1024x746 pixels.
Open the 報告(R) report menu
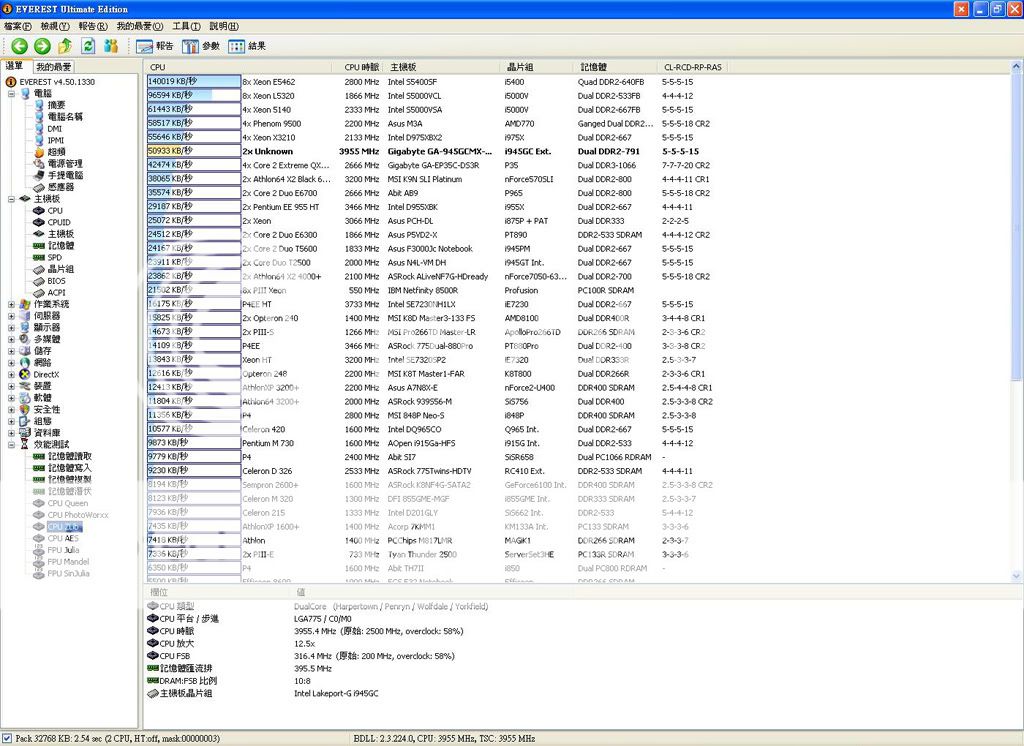[93, 26]
